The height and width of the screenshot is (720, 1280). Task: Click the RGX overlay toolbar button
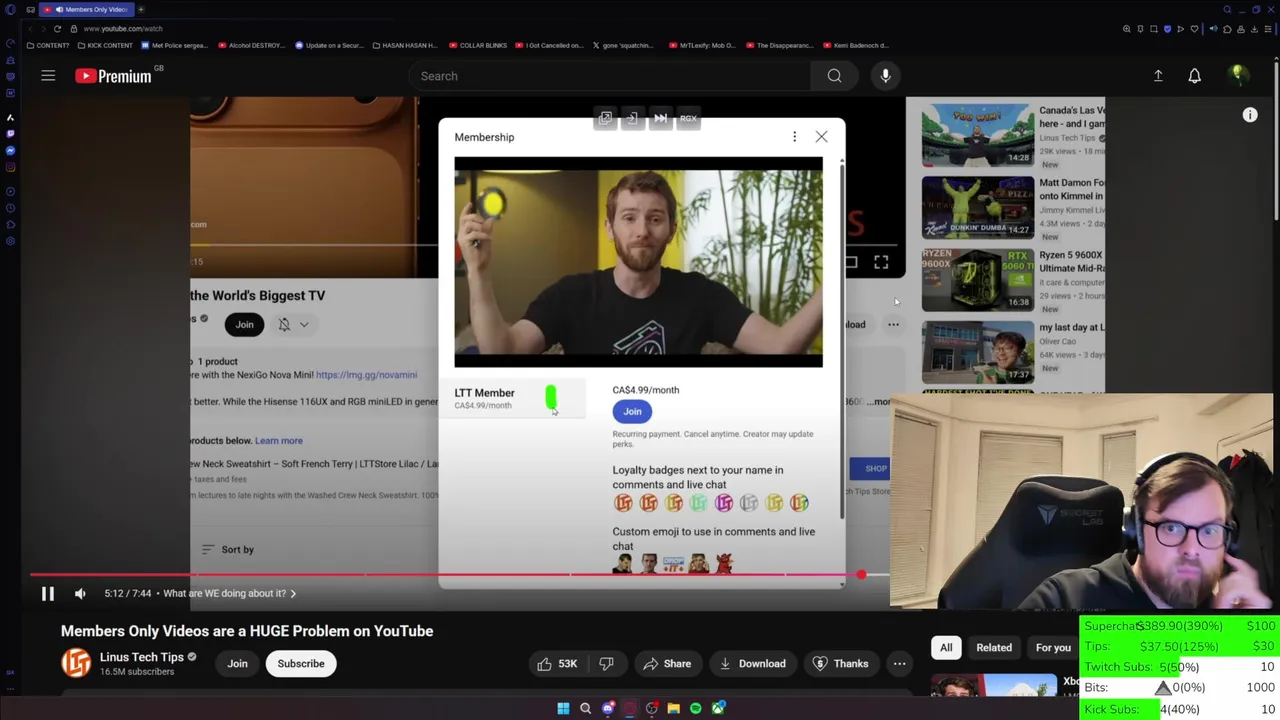tap(688, 119)
